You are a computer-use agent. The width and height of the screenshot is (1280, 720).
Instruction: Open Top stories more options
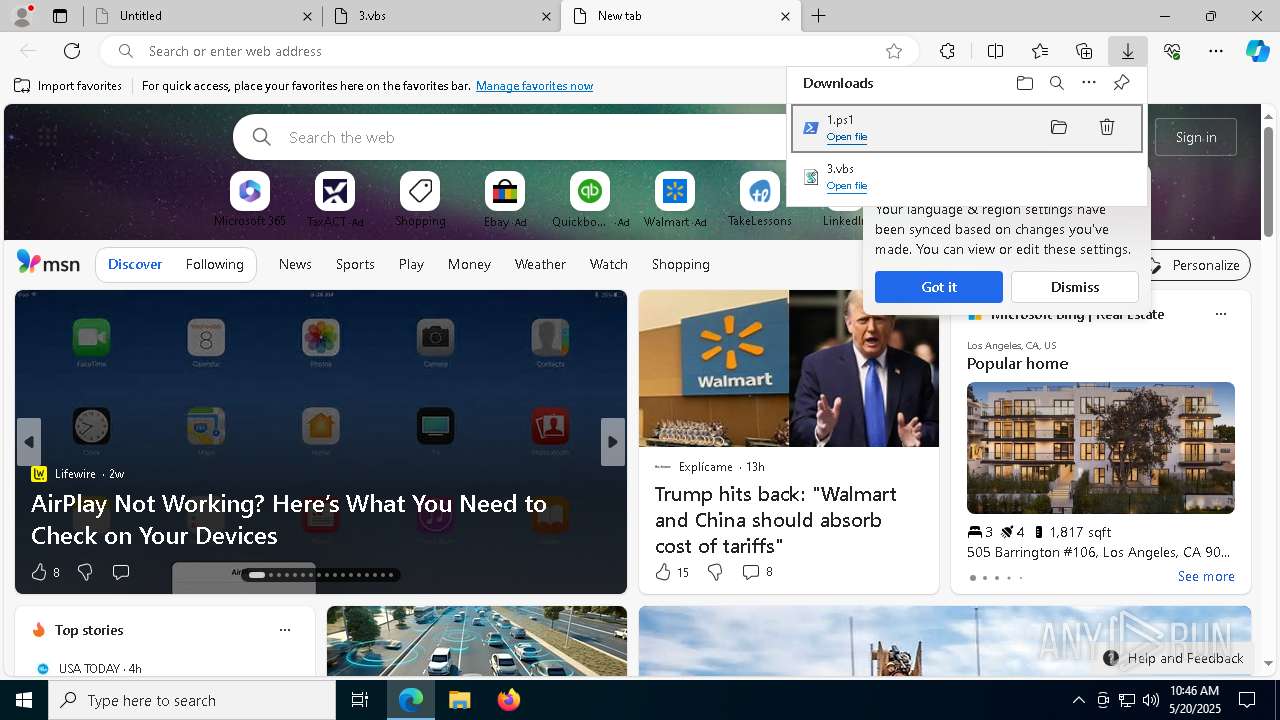(285, 630)
